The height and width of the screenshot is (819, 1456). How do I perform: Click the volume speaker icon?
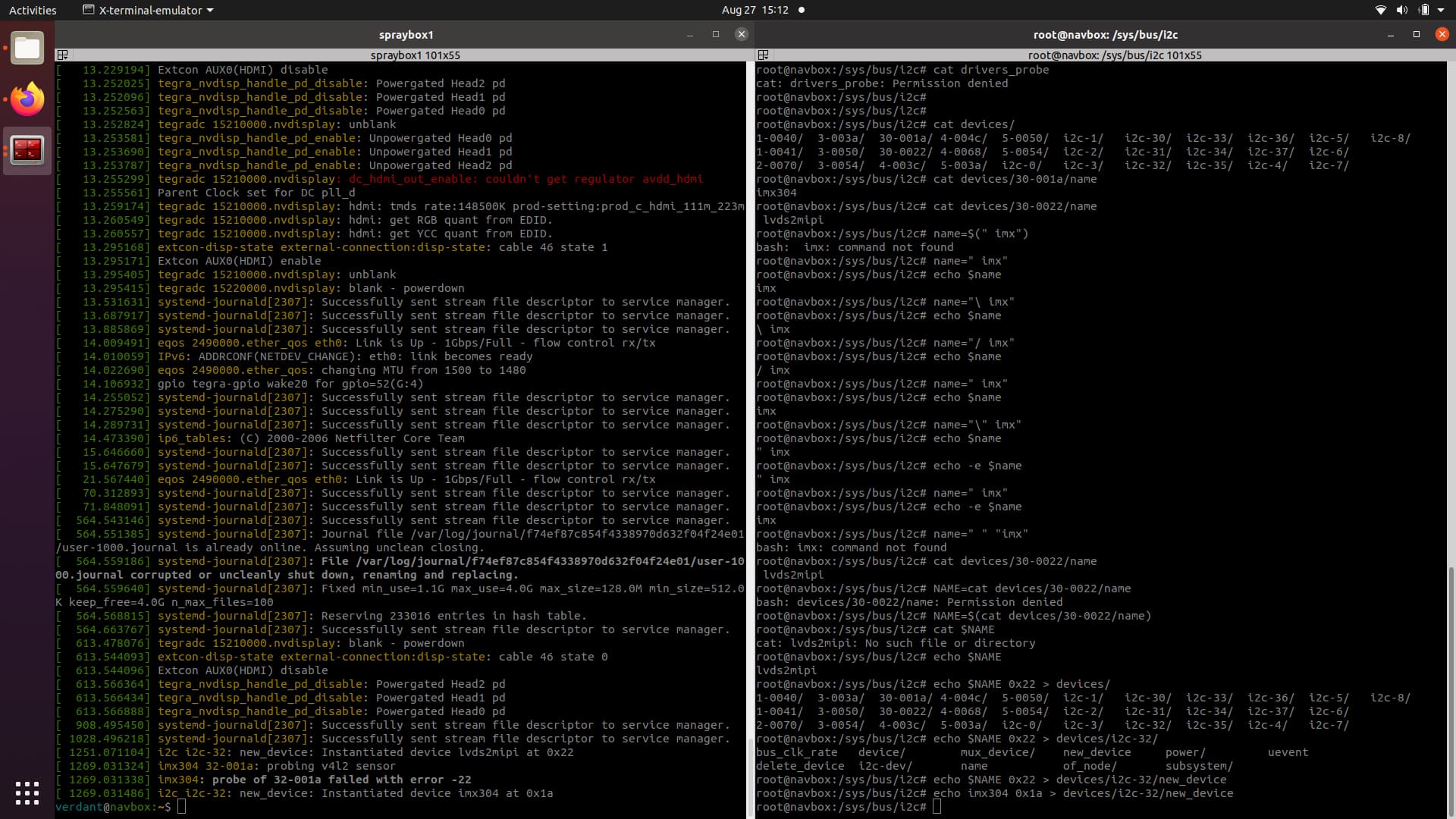pyautogui.click(x=1401, y=10)
